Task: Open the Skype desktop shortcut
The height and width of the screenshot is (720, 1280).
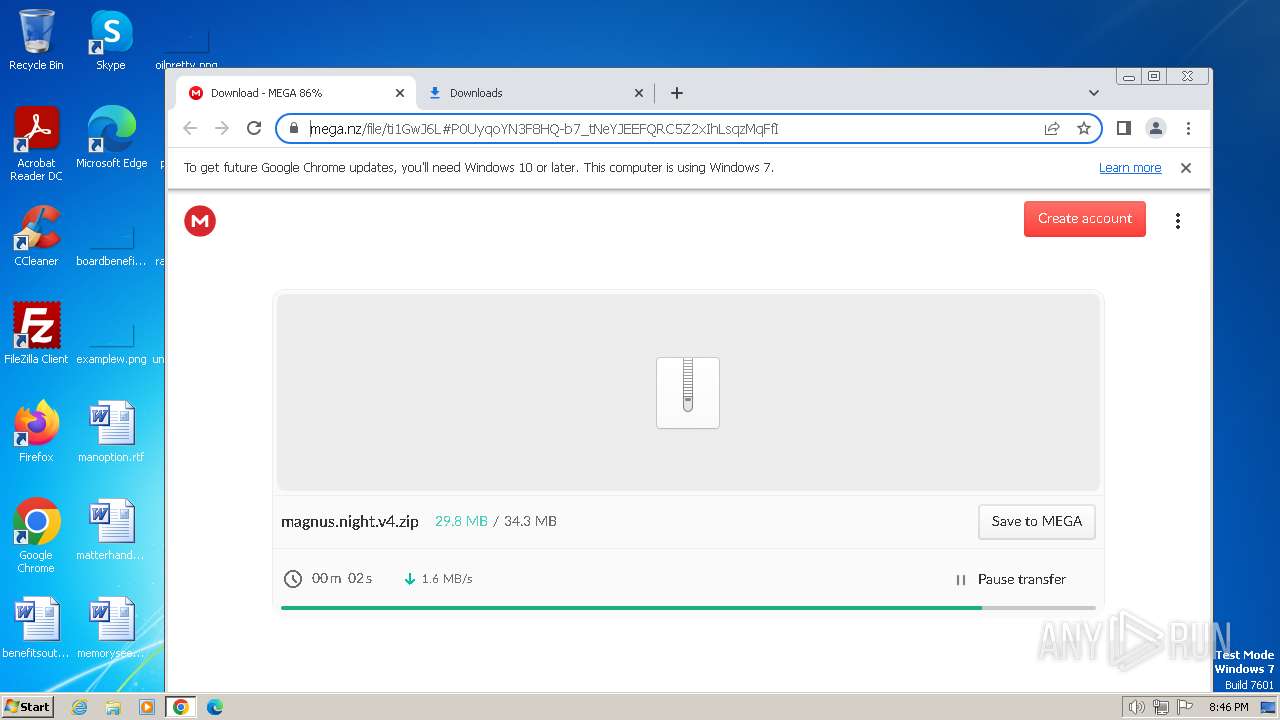Action: (111, 40)
